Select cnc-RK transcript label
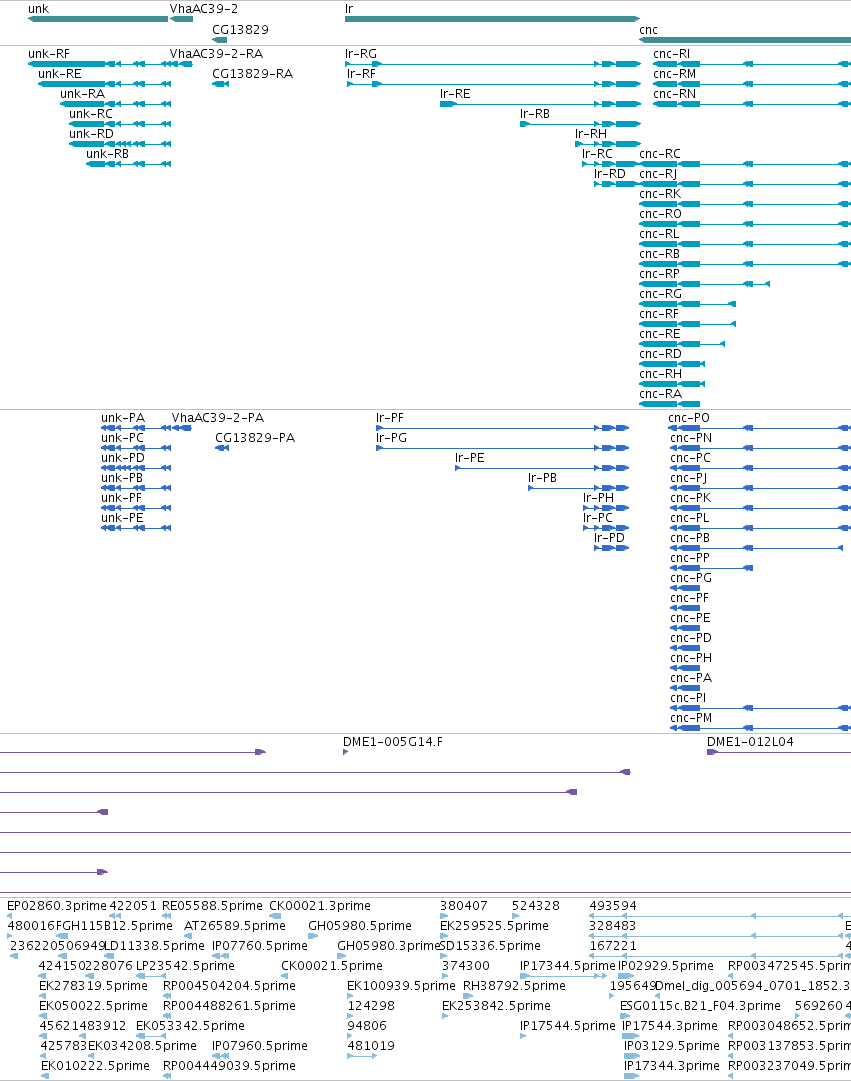Viewport: 851px width, 1081px height. point(660,194)
